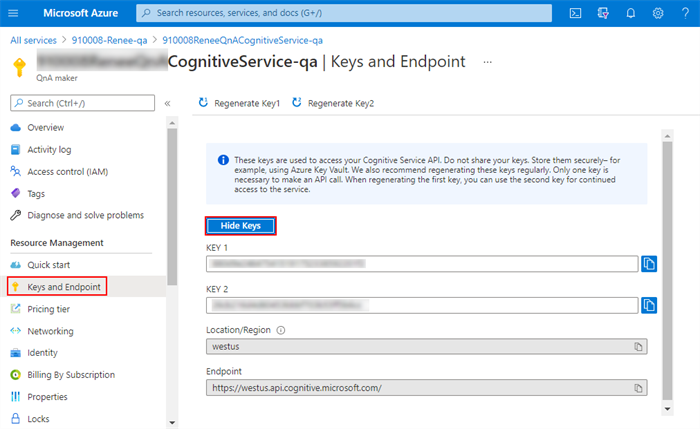Click the sidebar scrollbar down arrow
700x429 pixels.
pyautogui.click(x=172, y=422)
